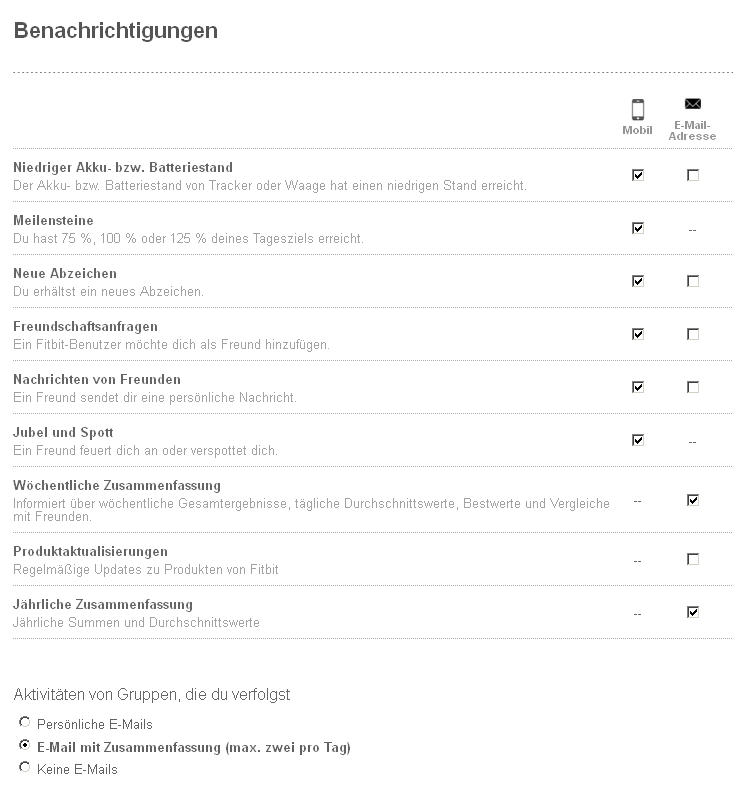
Task: Disable Mobil notification for Neue Abzeichen
Action: tap(638, 281)
